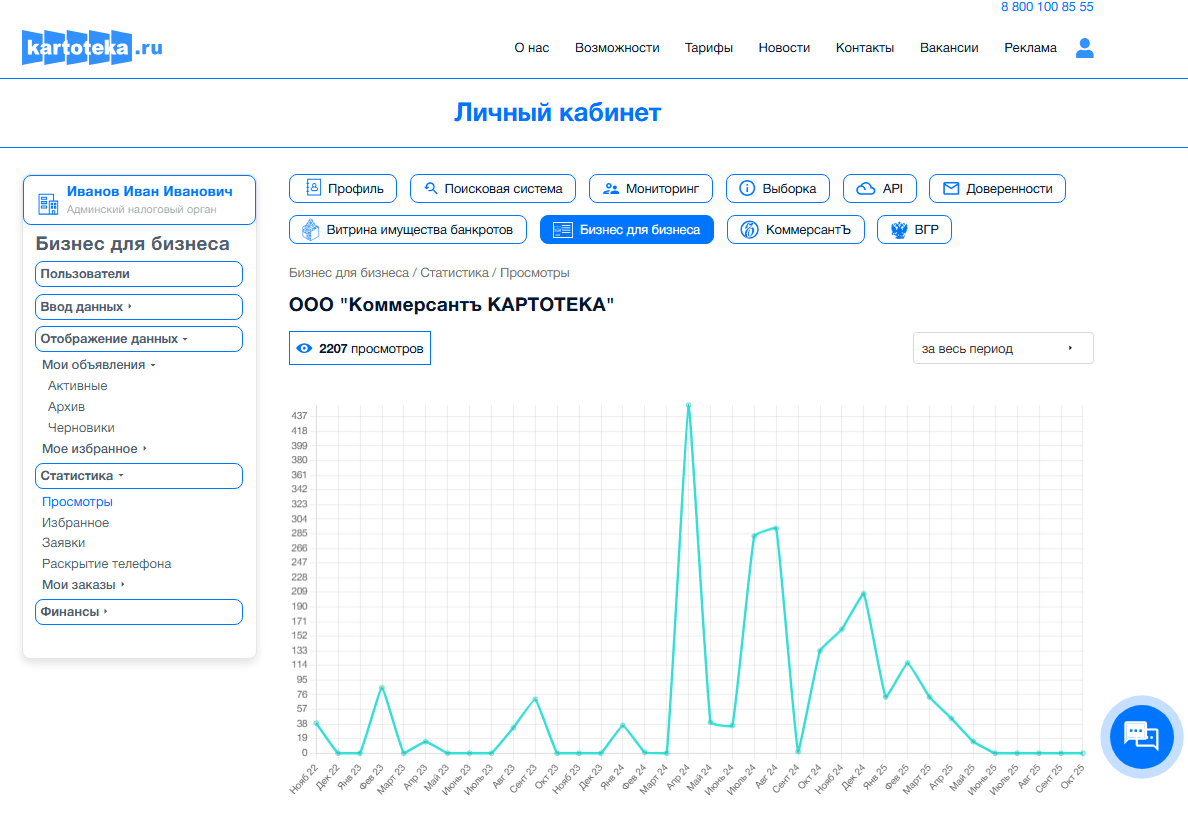Open Профиль section with badge icon
The image size is (1188, 816).
pyautogui.click(x=343, y=188)
